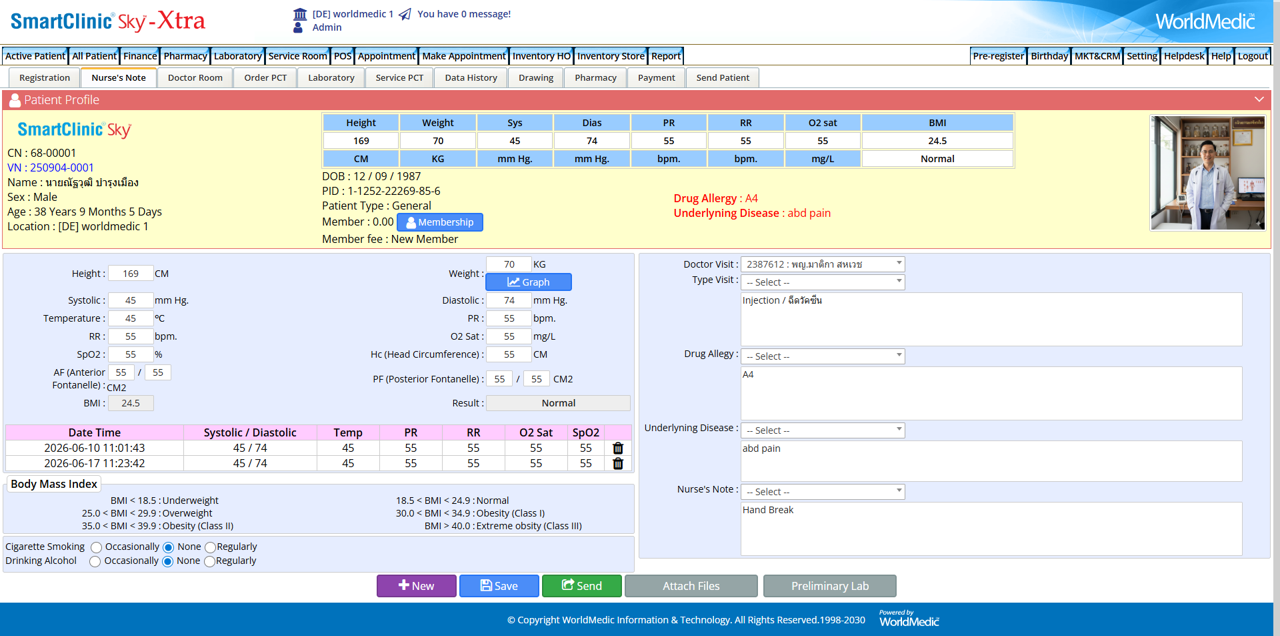
Task: Set Drinking Alcohol to Occasionally
Action: pyautogui.click(x=95, y=561)
